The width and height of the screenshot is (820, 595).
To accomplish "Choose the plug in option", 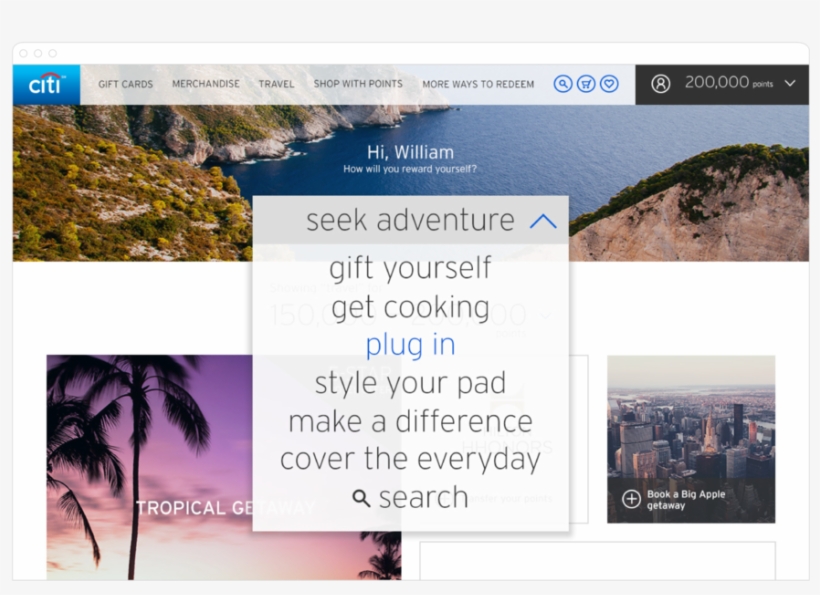I will 410,345.
